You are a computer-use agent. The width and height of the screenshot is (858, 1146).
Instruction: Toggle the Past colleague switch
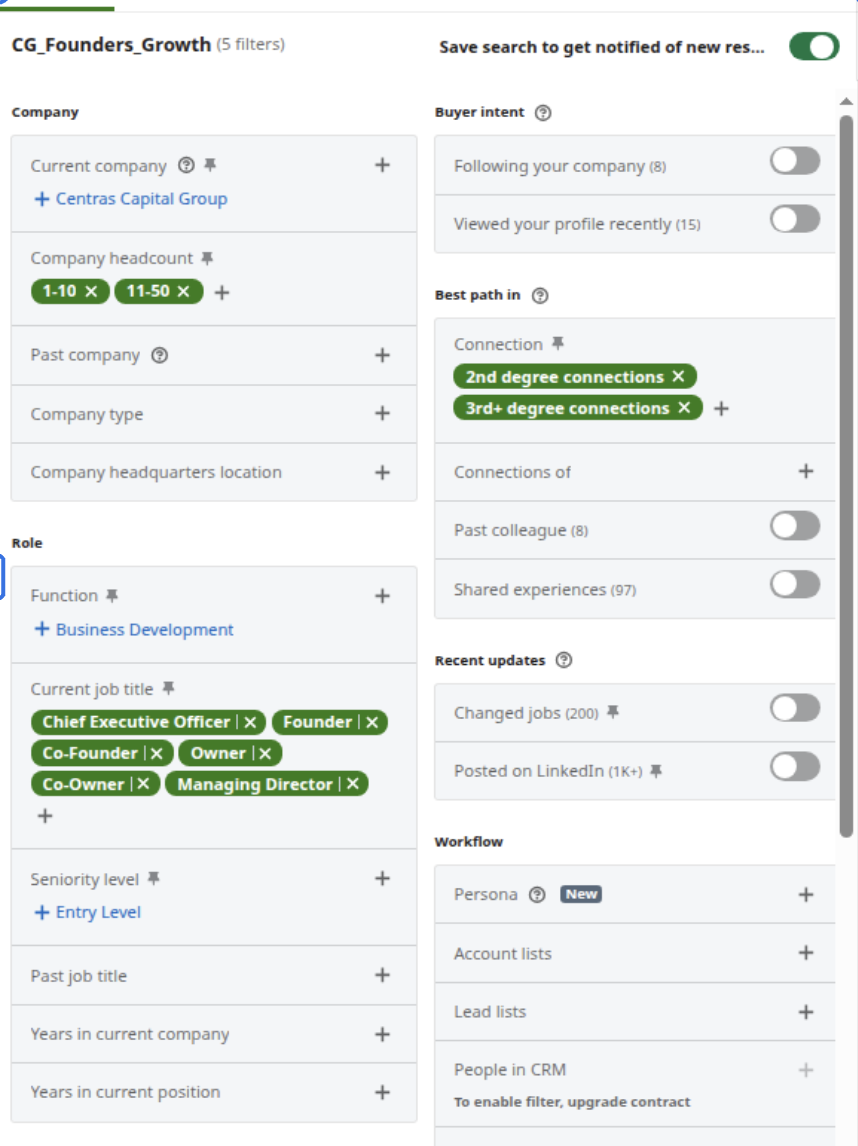click(795, 525)
